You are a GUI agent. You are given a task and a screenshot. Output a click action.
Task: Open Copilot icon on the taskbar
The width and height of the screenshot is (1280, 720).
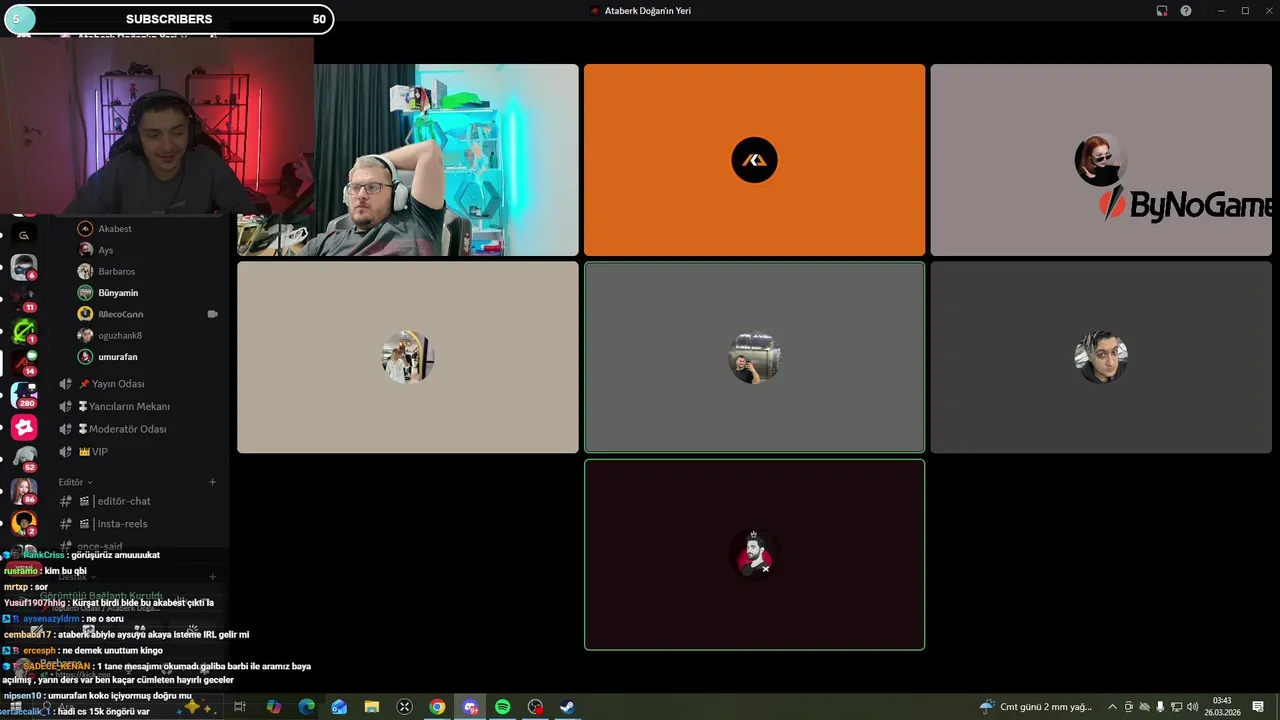click(274, 707)
